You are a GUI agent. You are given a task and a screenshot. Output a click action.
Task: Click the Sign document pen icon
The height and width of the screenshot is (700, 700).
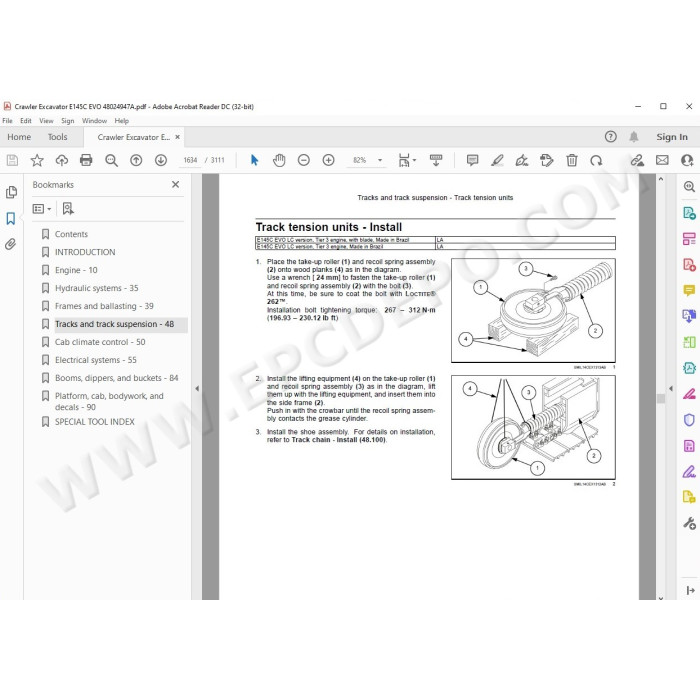click(x=522, y=160)
